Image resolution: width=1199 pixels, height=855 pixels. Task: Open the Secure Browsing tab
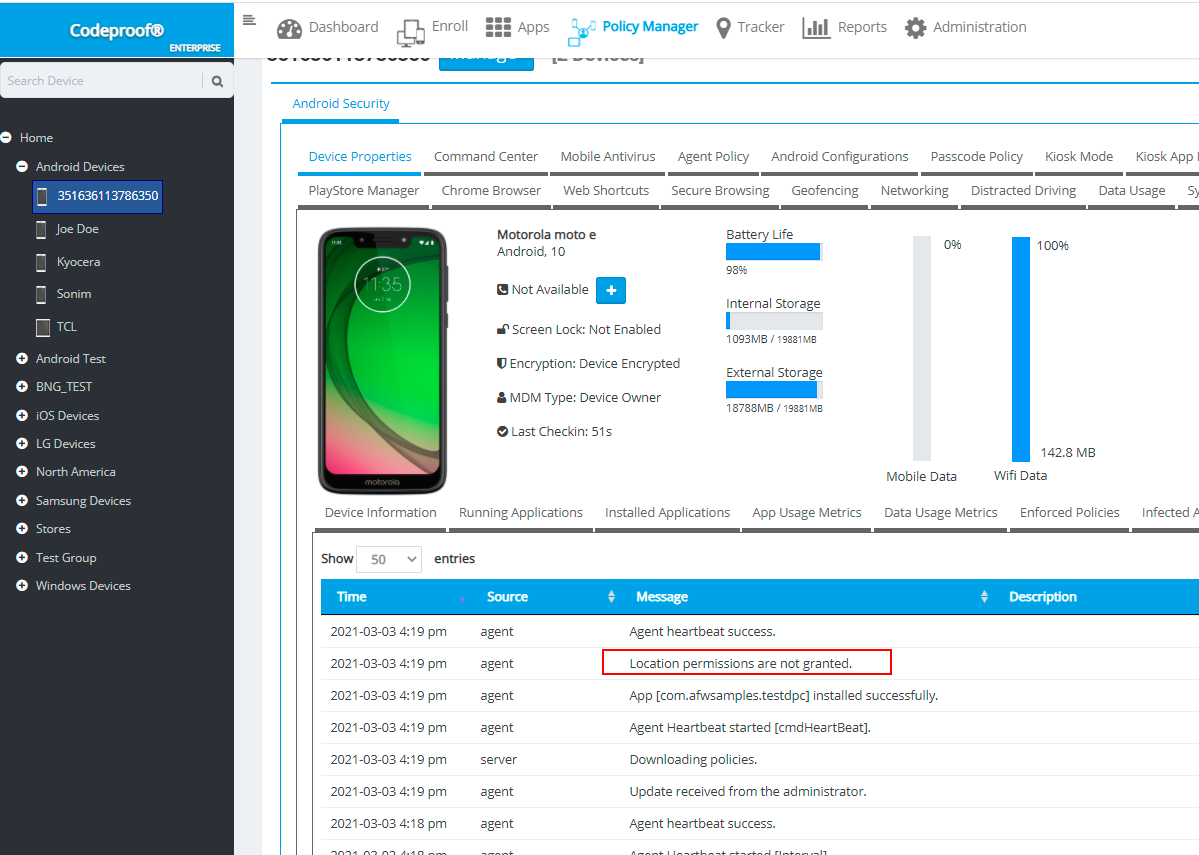[720, 191]
